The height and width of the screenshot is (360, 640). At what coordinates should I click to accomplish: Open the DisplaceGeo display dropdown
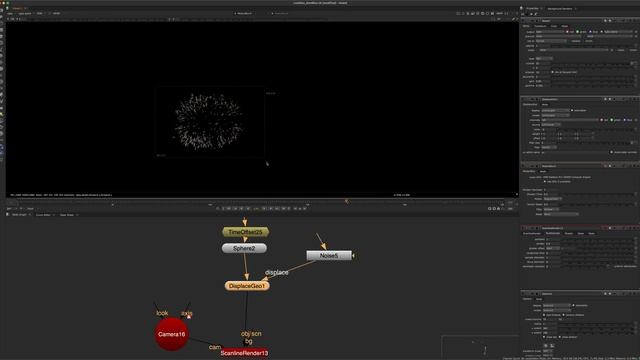[556, 110]
